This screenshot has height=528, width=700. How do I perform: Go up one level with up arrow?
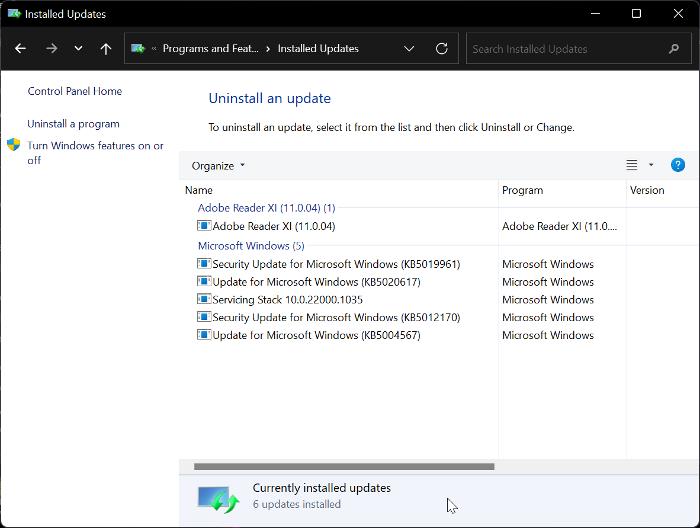(x=106, y=48)
